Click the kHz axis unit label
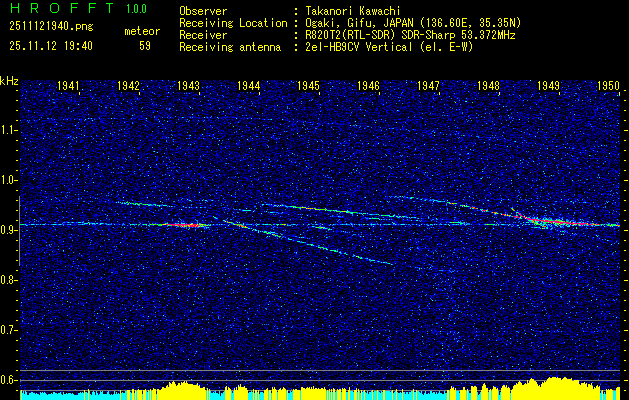The image size is (629, 400). click(x=9, y=81)
